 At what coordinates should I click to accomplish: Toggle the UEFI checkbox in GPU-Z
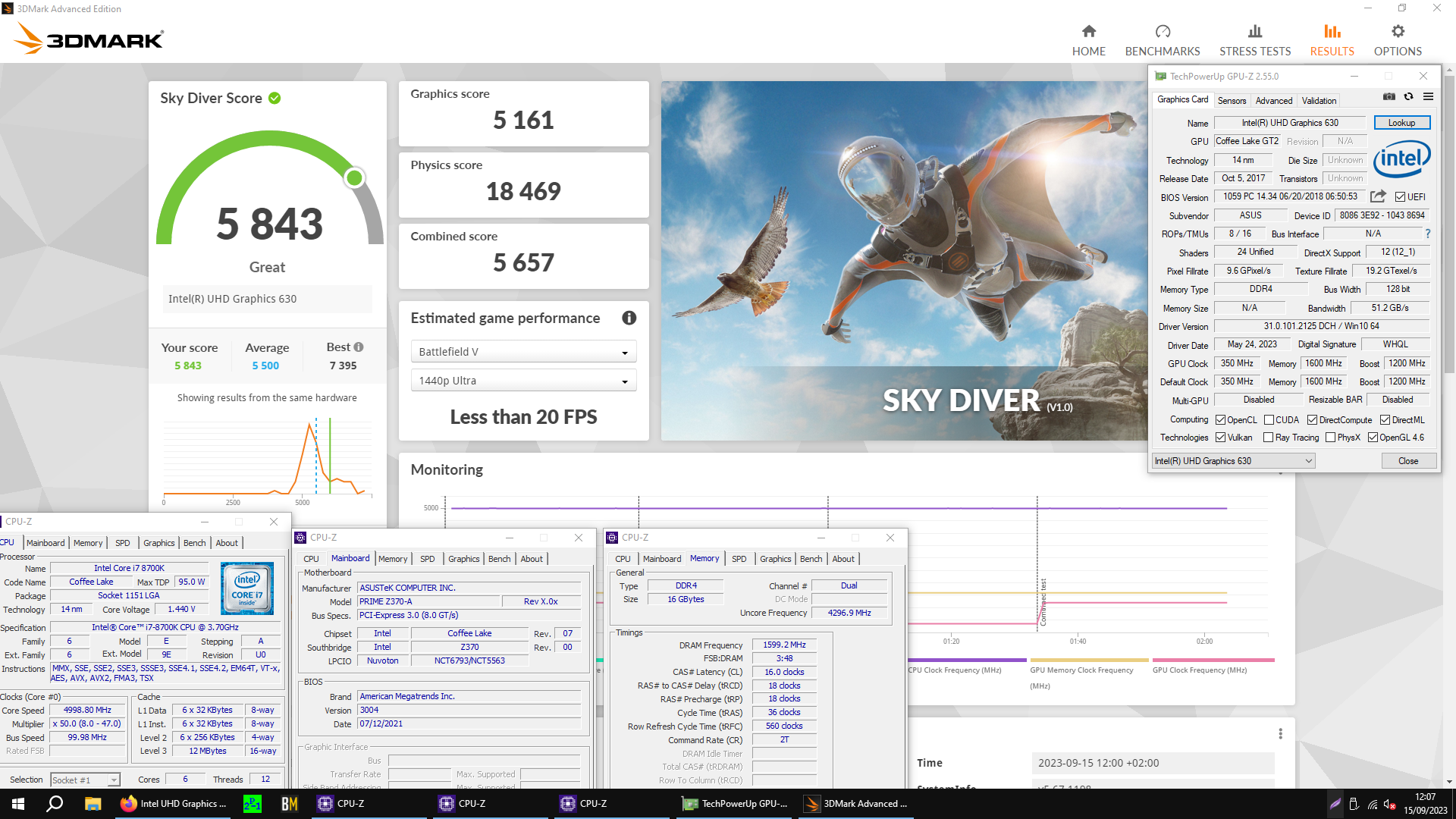tap(1400, 197)
